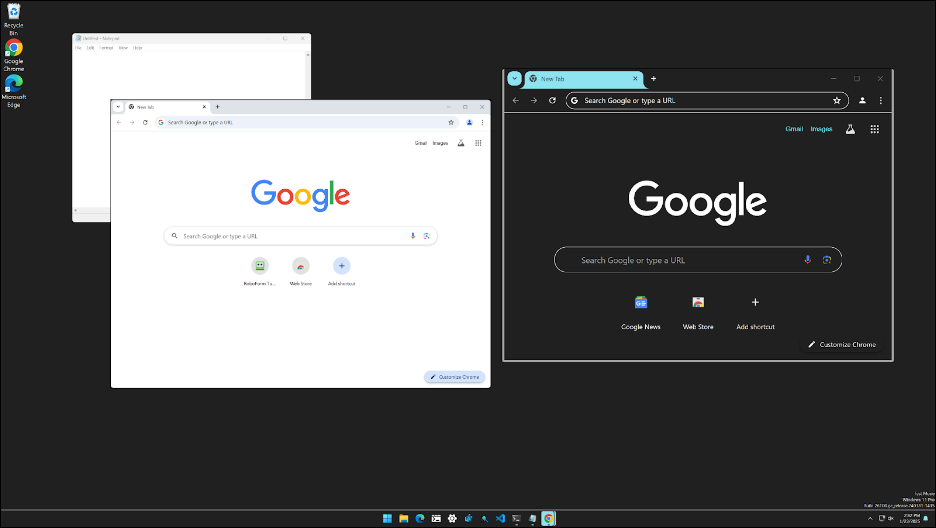
Task: Open Google apps grid in light Chrome
Action: click(478, 143)
